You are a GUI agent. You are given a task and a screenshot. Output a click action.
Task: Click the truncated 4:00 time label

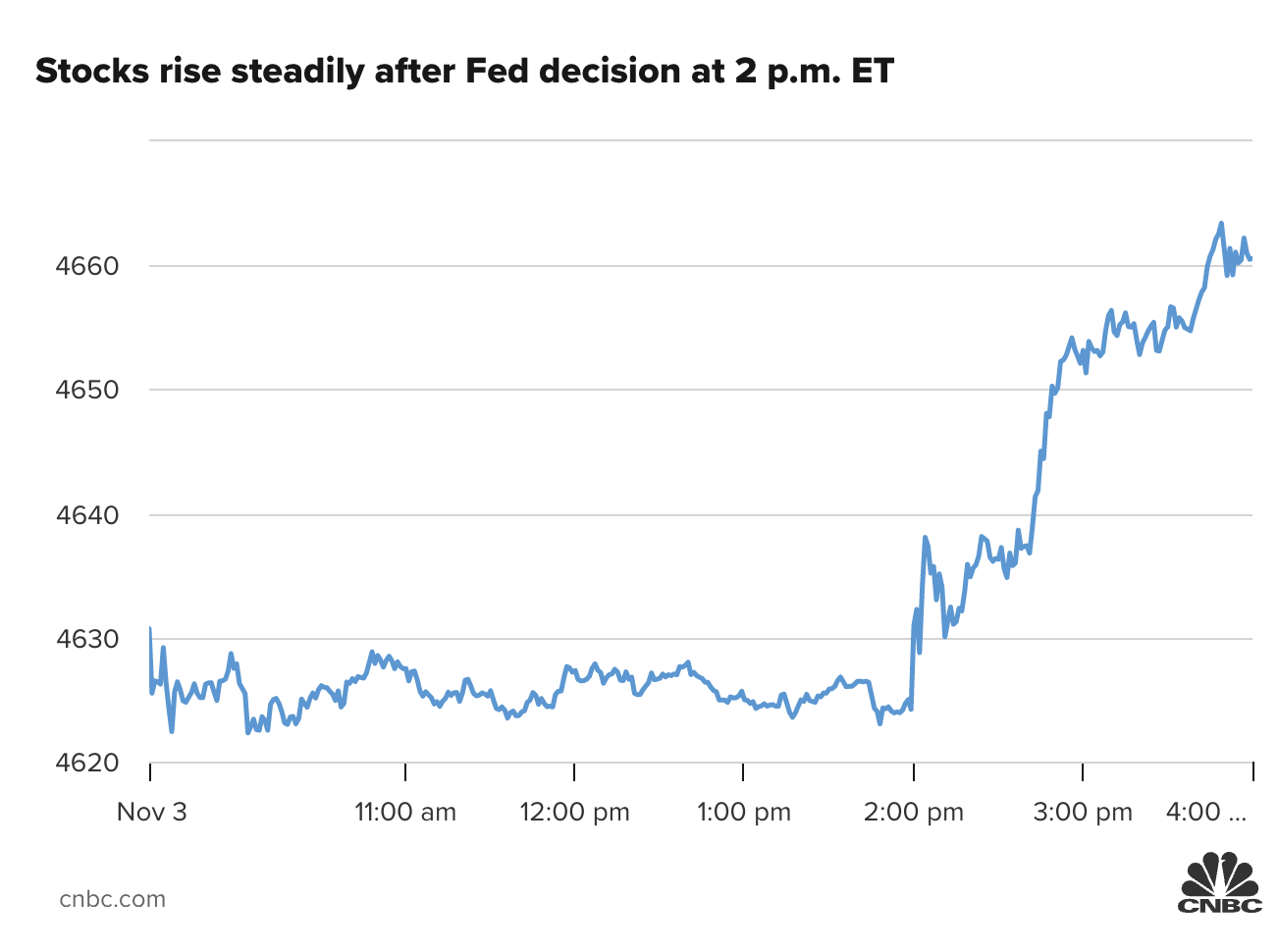coord(1205,812)
